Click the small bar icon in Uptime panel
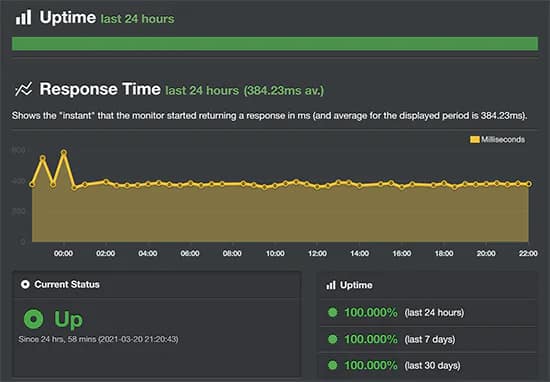This screenshot has height=382, width=550. point(331,285)
